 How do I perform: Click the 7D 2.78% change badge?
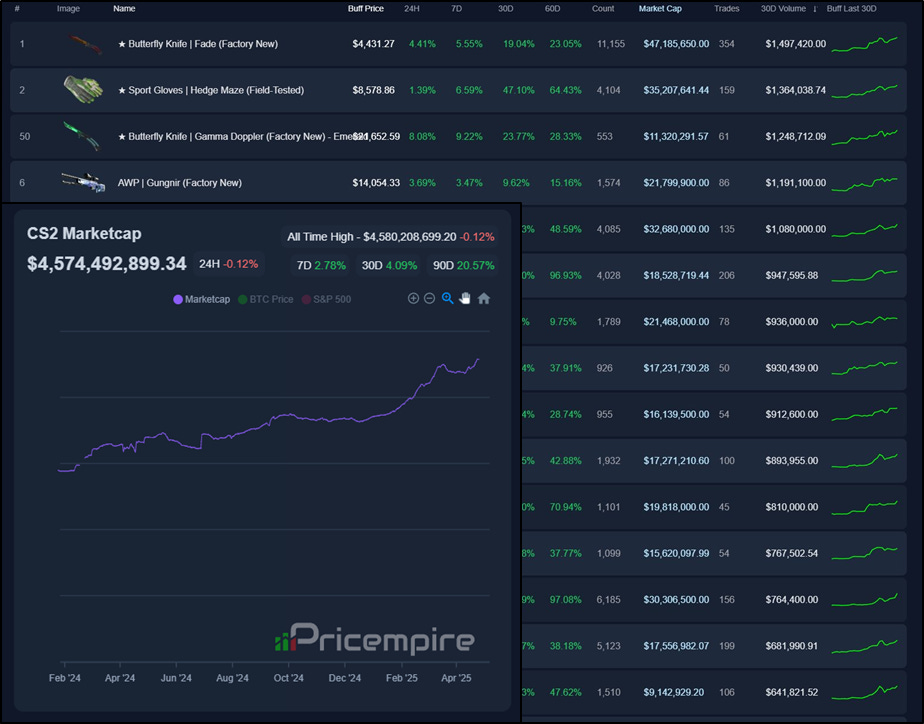tap(321, 266)
